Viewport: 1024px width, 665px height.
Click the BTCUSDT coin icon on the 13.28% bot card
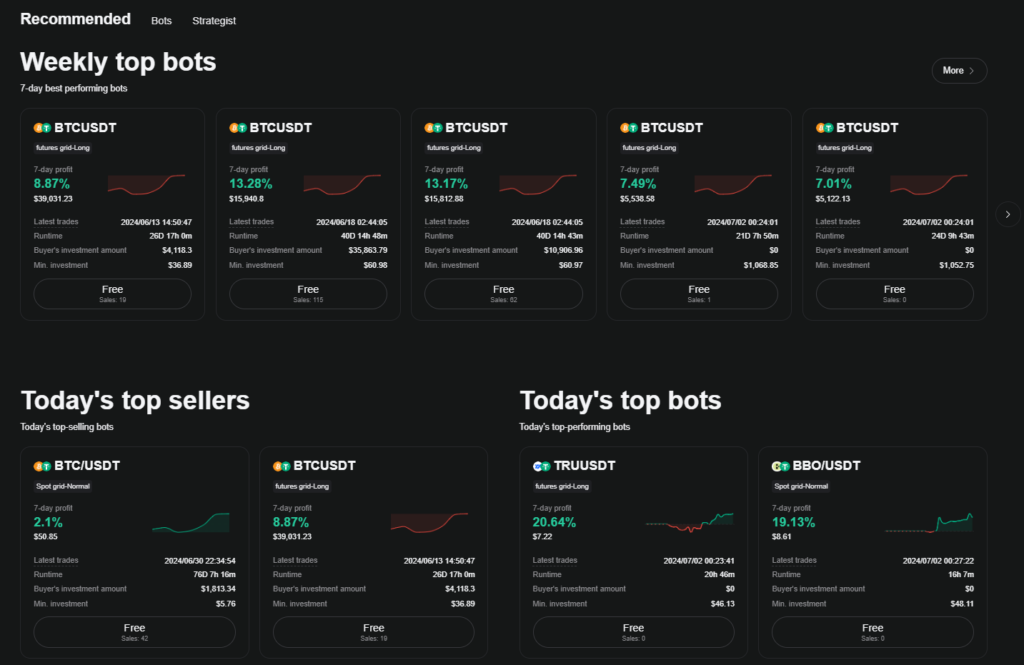pos(240,128)
